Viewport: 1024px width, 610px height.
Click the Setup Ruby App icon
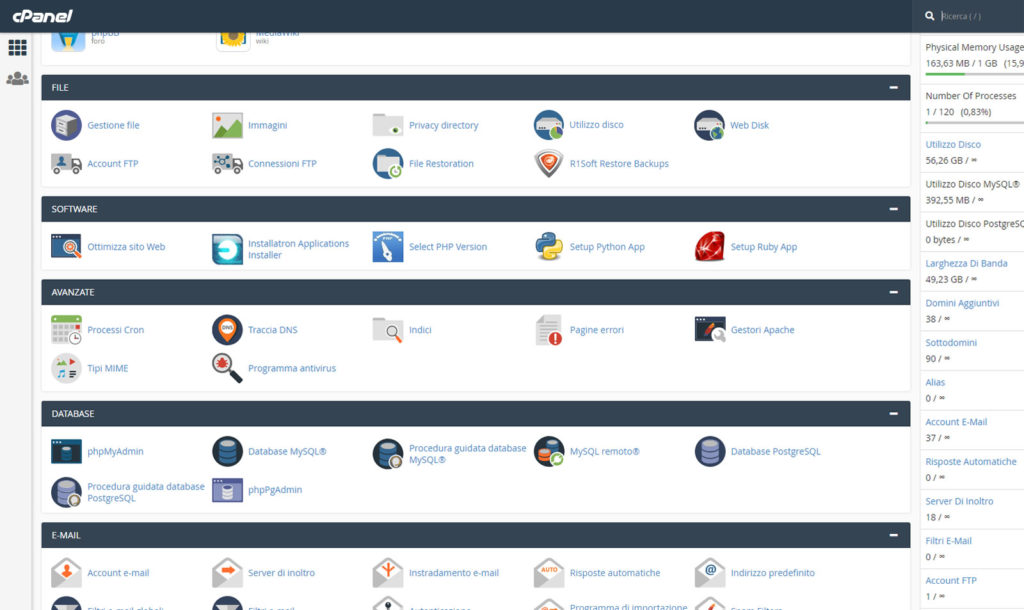point(710,247)
